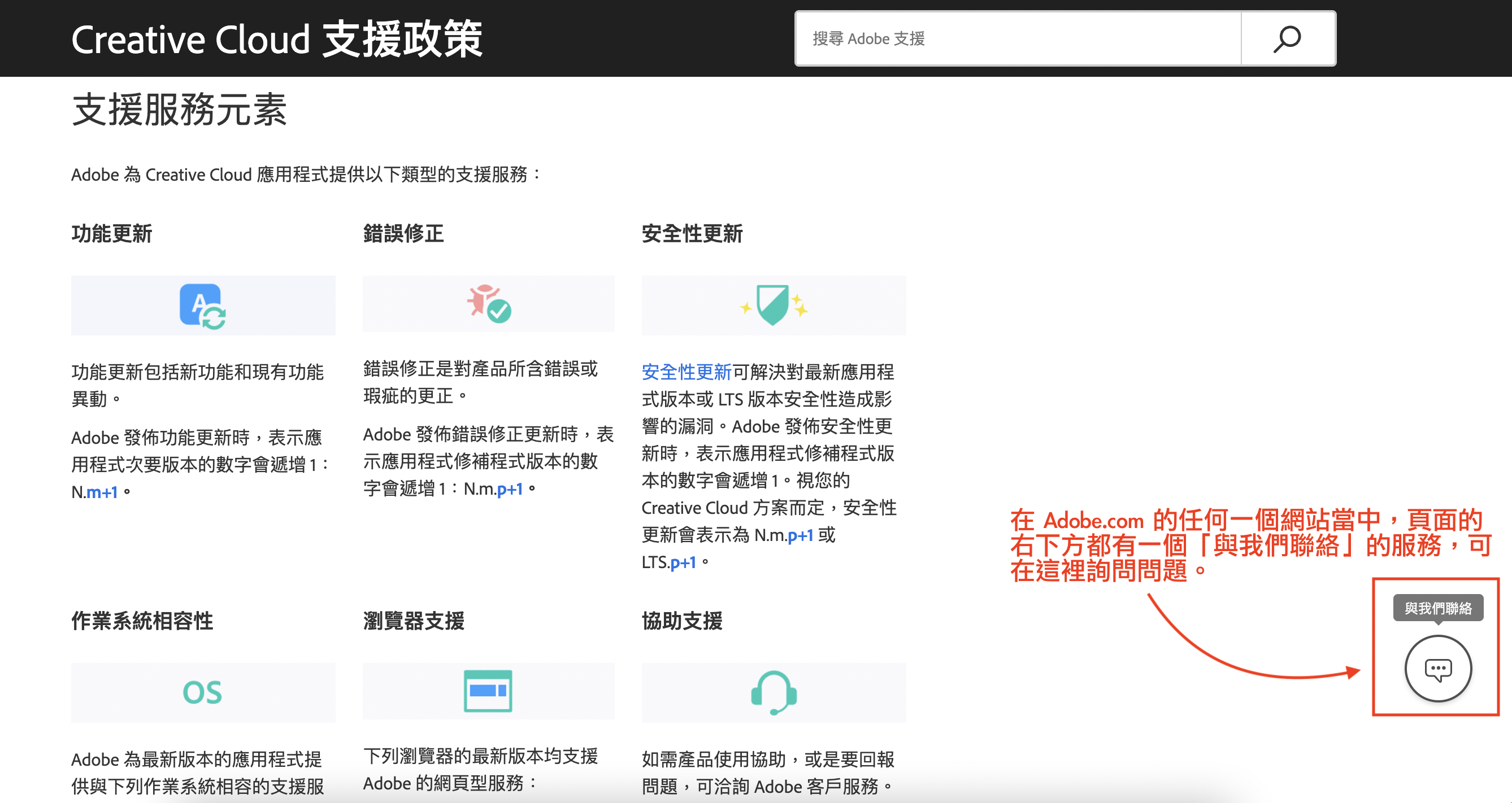
Task: Click the bug fix icon with checkmark
Action: pos(488,304)
